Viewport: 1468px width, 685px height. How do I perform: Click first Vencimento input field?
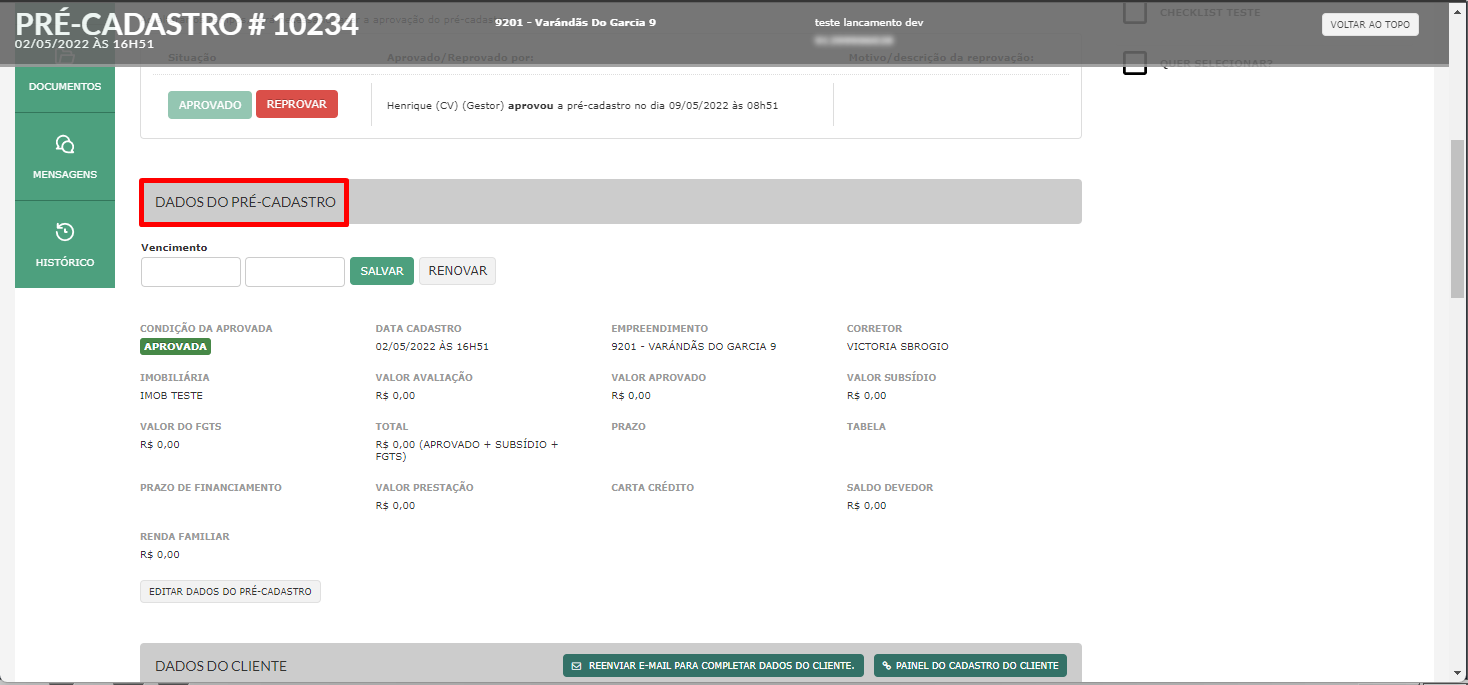tap(191, 272)
